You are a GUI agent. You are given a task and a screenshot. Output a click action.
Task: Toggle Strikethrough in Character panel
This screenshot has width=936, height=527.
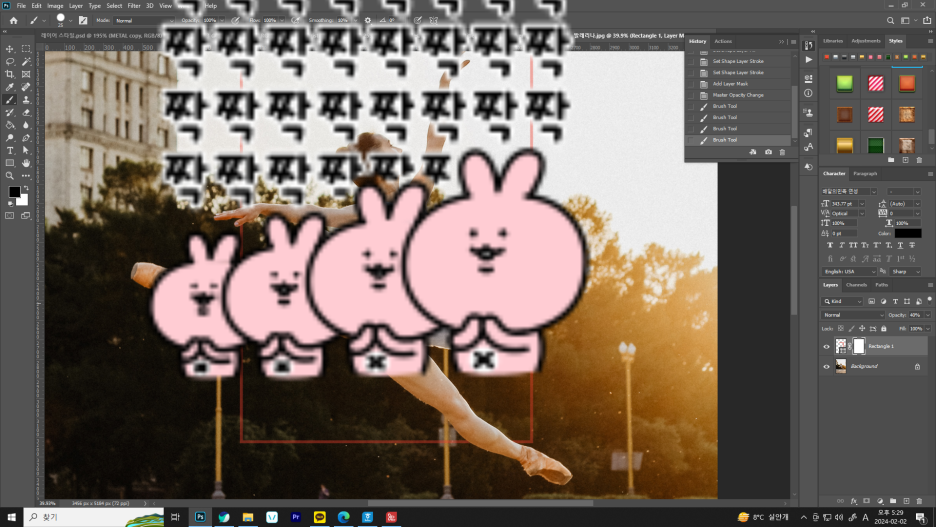[x=912, y=245]
